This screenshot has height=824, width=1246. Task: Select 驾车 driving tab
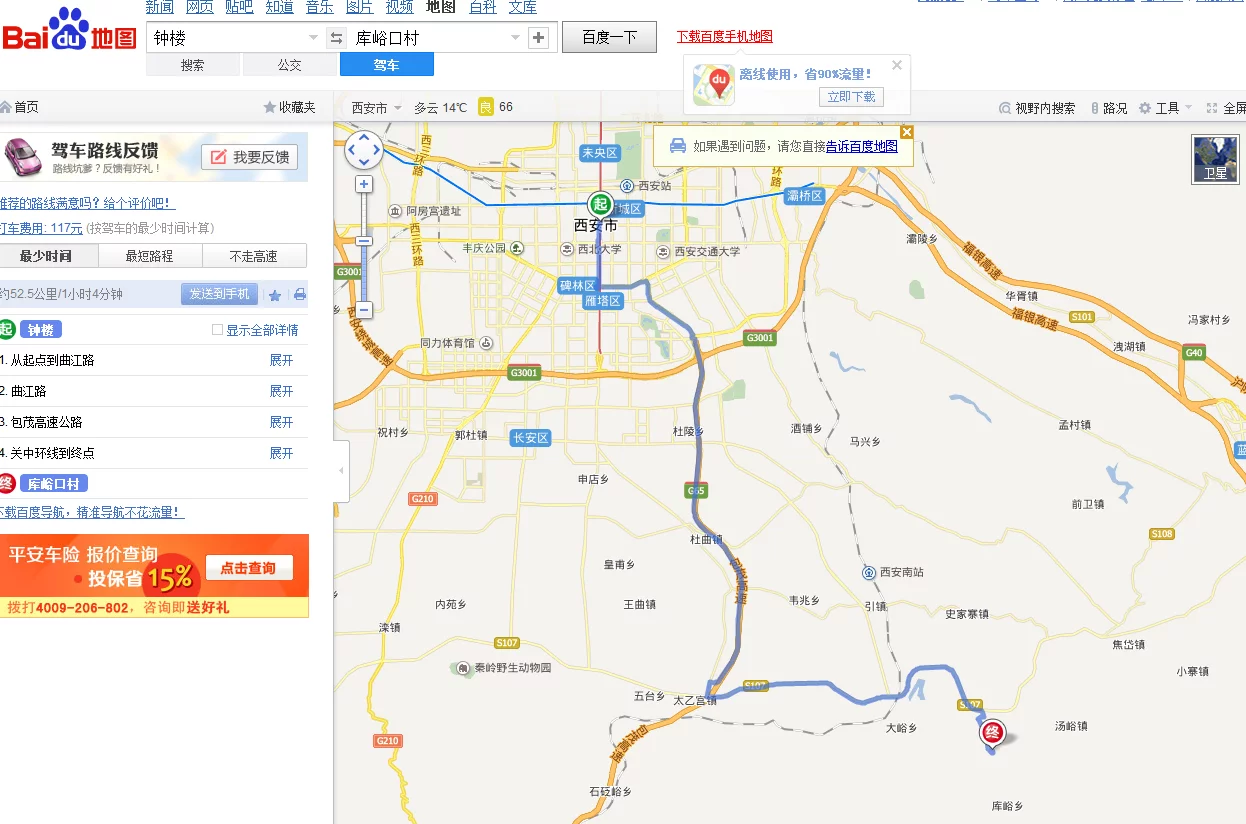coord(387,65)
